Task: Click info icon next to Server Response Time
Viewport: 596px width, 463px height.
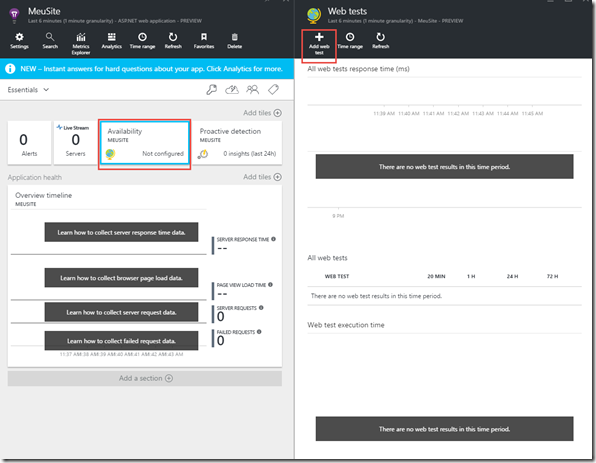Action: [273, 239]
